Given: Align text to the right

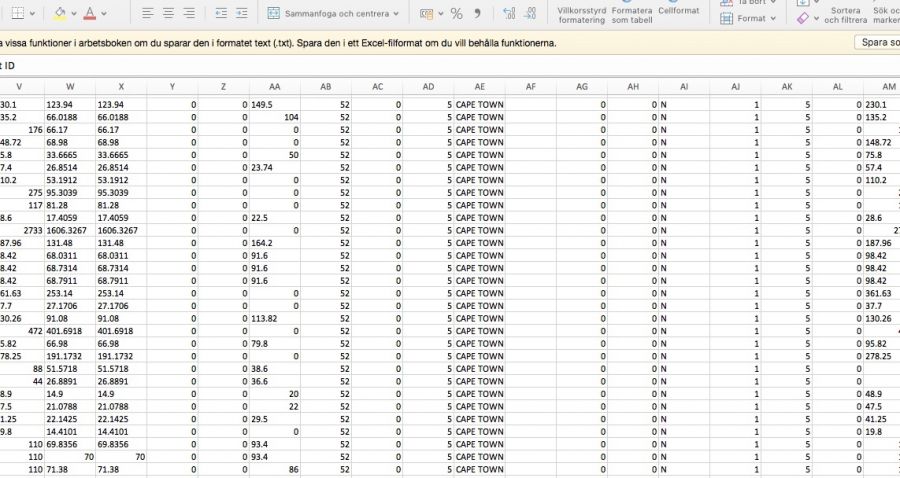Looking at the screenshot, I should click(x=189, y=13).
